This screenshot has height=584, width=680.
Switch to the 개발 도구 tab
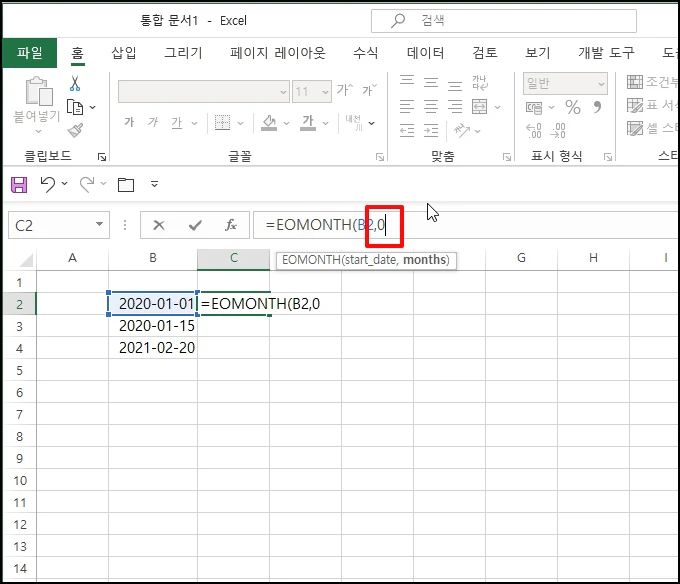click(606, 52)
